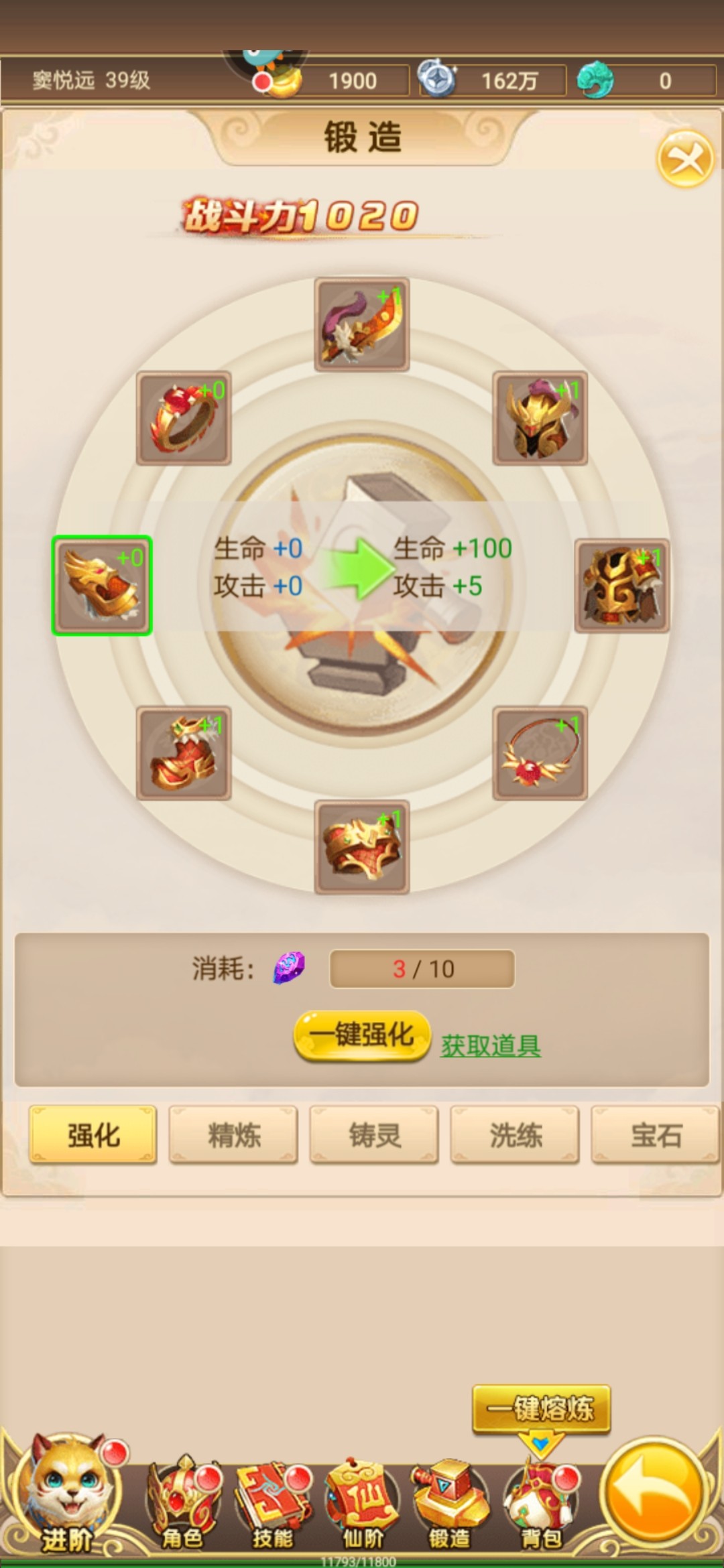Select the red boots equipment slot
Image resolution: width=724 pixels, height=1568 pixels.
(184, 753)
